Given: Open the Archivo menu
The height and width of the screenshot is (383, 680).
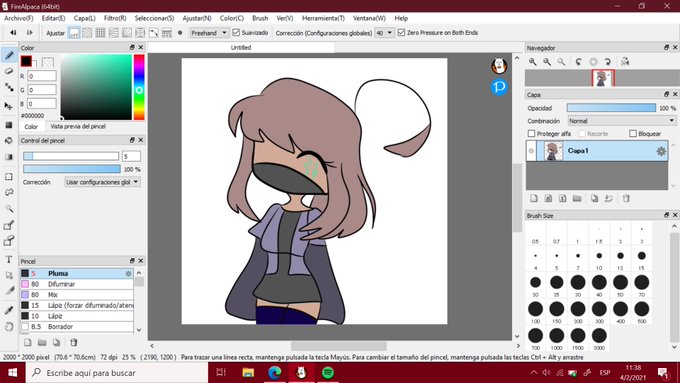Looking at the screenshot, I should pos(19,18).
